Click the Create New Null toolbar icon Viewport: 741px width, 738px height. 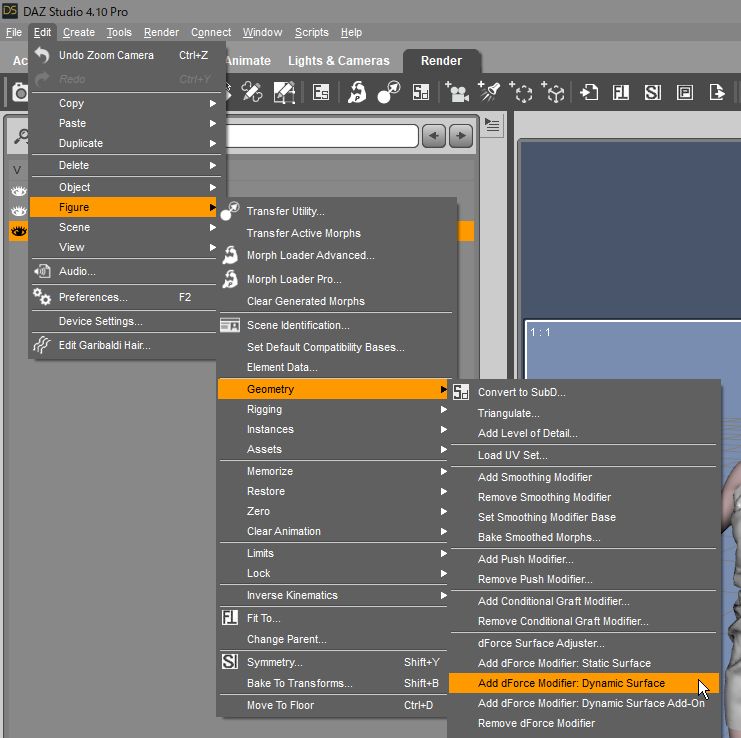coord(521,92)
